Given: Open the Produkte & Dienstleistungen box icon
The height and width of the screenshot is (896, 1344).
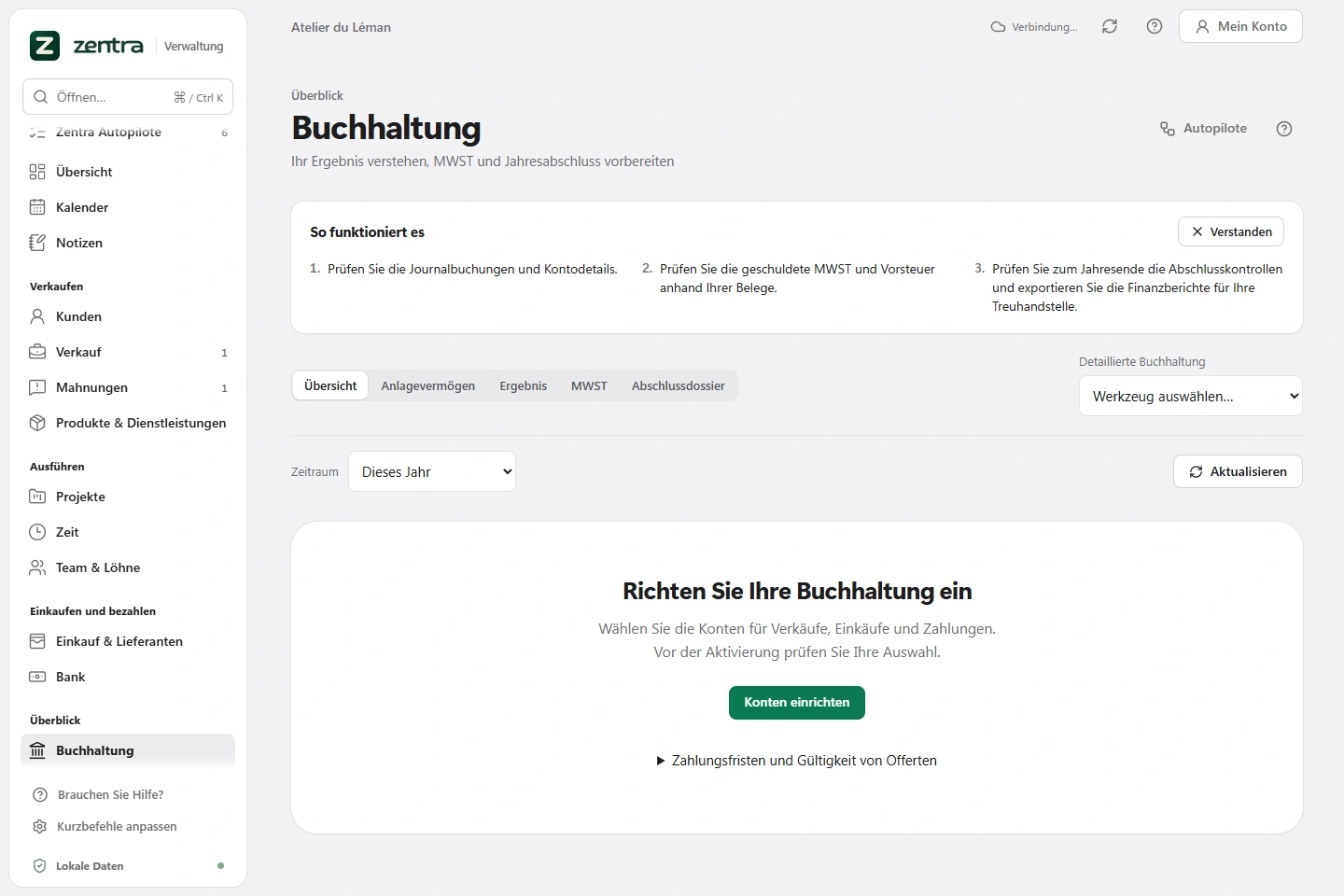Looking at the screenshot, I should pos(37,423).
